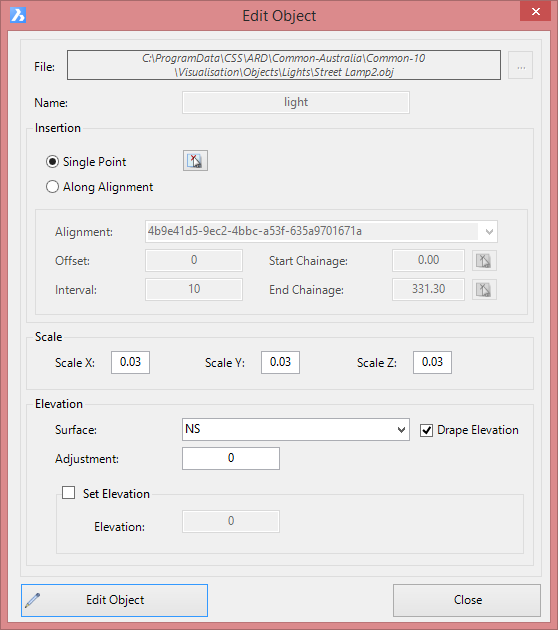The width and height of the screenshot is (558, 630).
Task: Select the Along Alignment radio option
Action: point(52,187)
